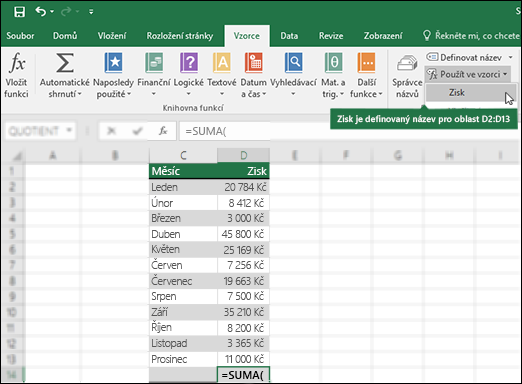Open the Rozložení stránky tab

click(180, 36)
